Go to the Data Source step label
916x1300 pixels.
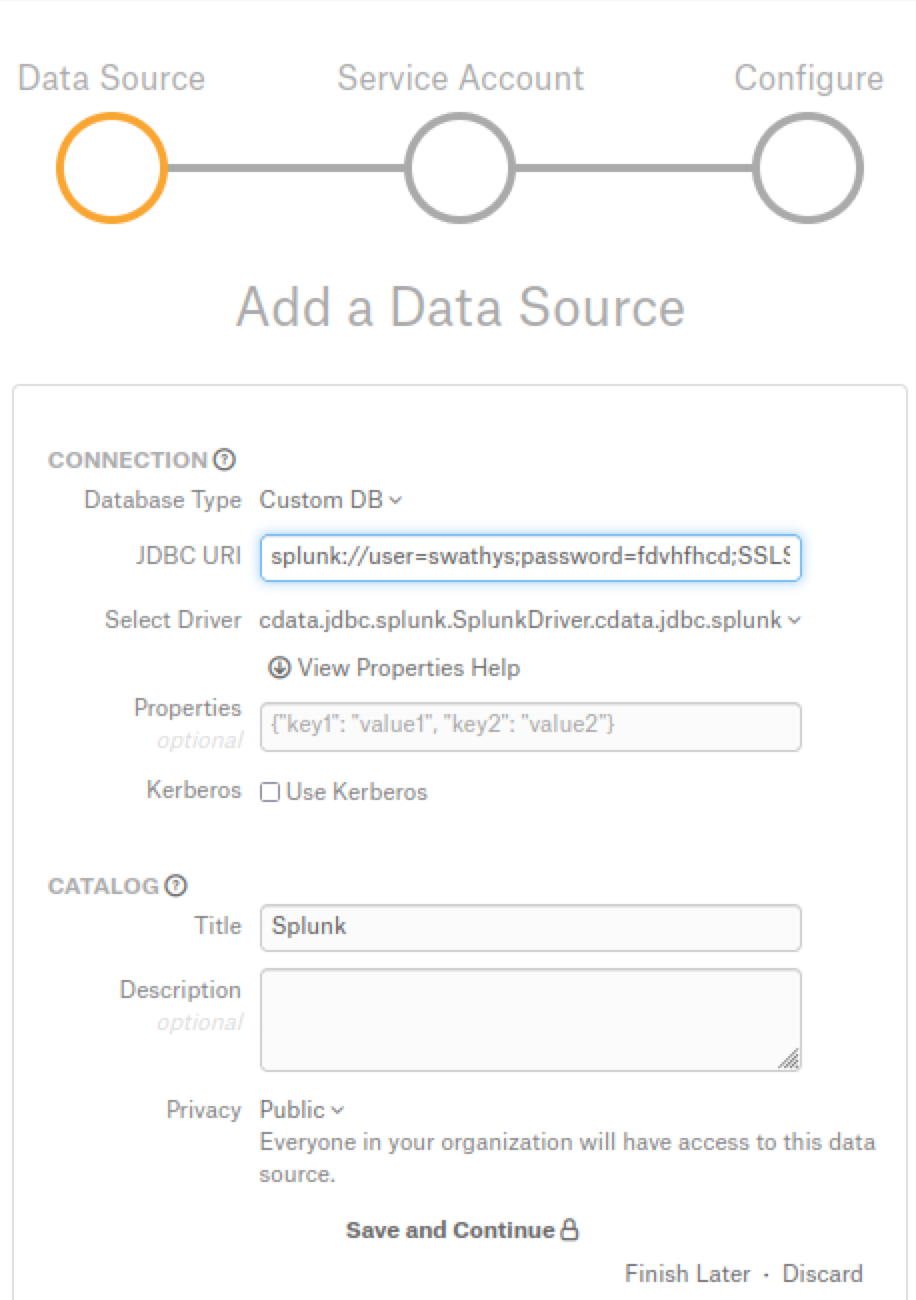pos(111,78)
